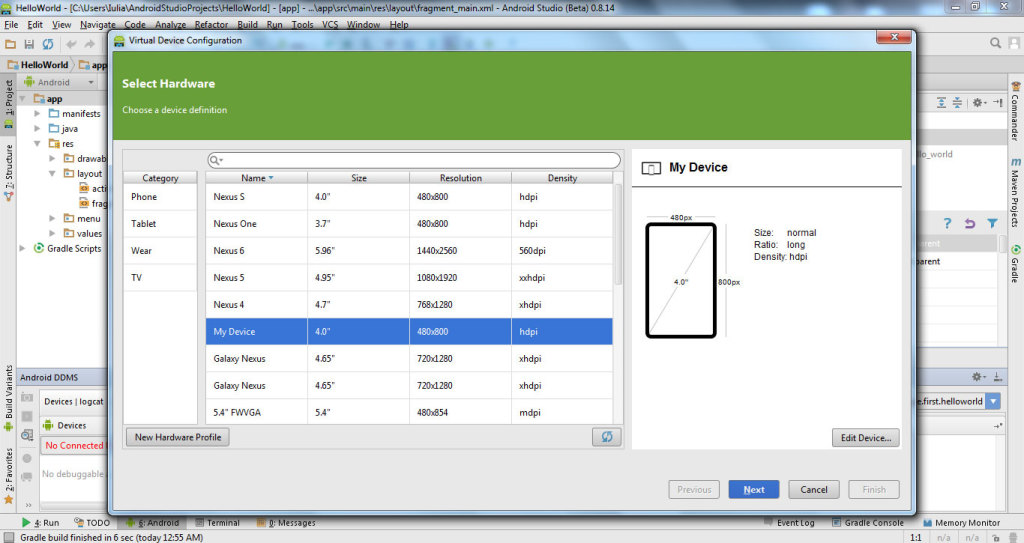Image resolution: width=1024 pixels, height=543 pixels.
Task: Select the Nexus 5 device row
Action: (x=409, y=278)
